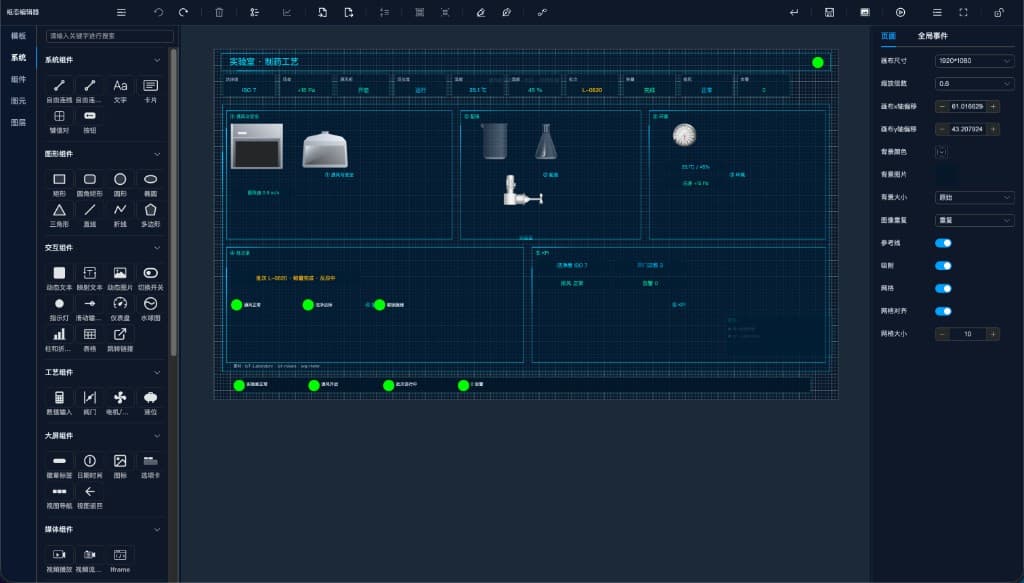This screenshot has height=583, width=1024.
Task: Select the 阀门 valve component
Action: (89, 402)
